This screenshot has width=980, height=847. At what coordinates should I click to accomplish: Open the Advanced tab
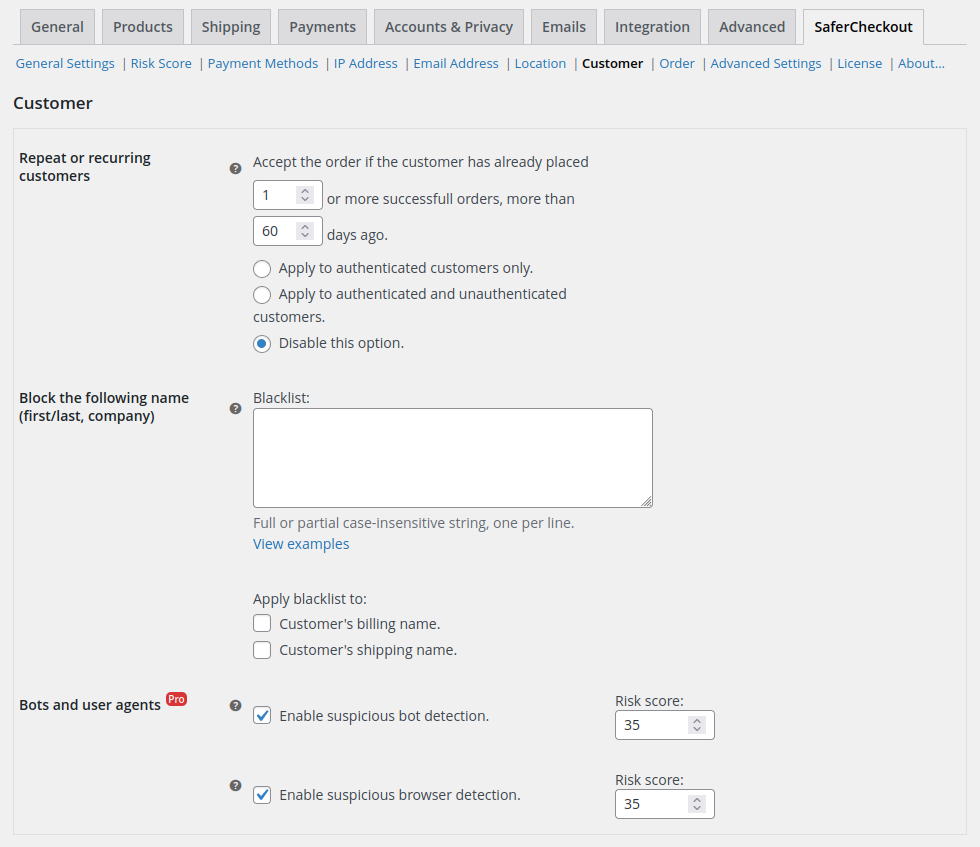(752, 27)
